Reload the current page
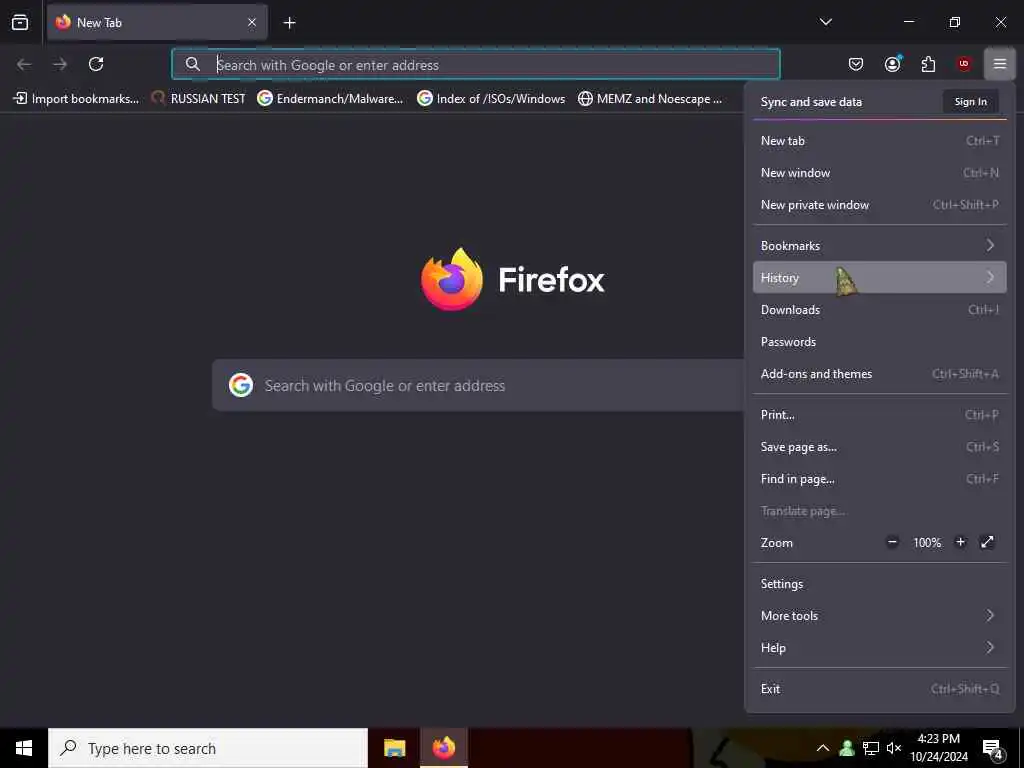 pos(96,64)
